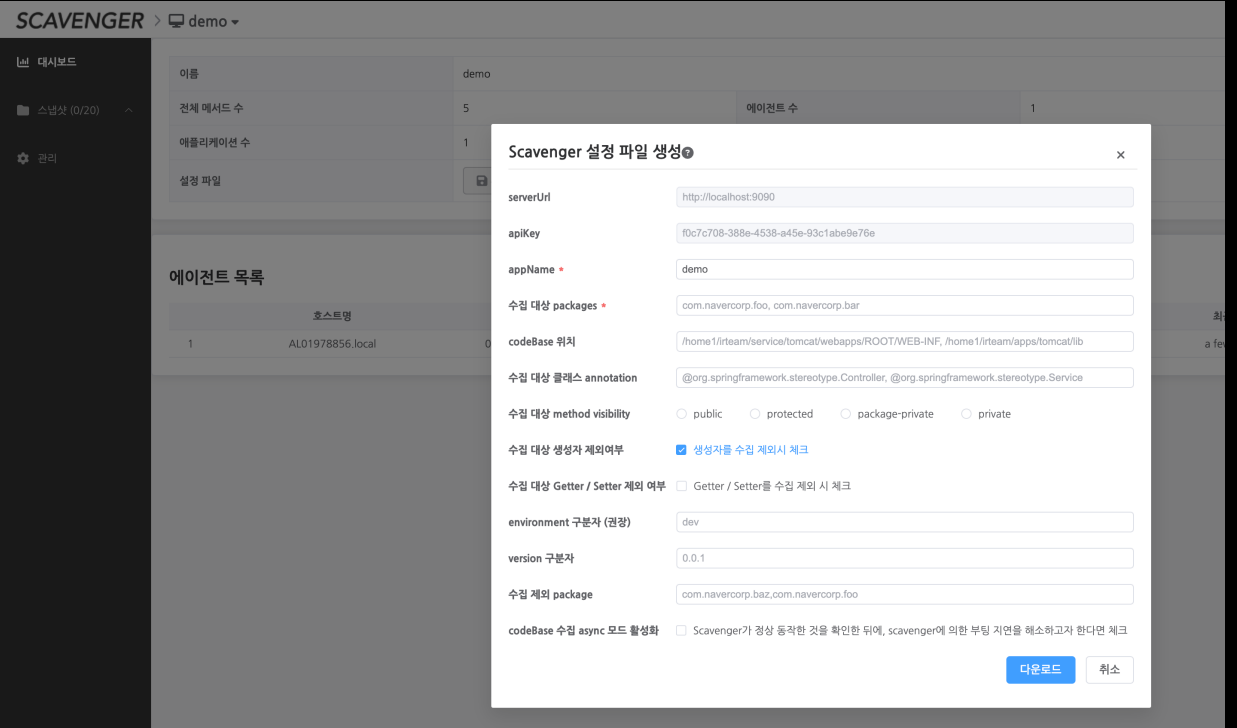
Task: Click the dashboard chart icon in sidebar
Action: coord(23,62)
